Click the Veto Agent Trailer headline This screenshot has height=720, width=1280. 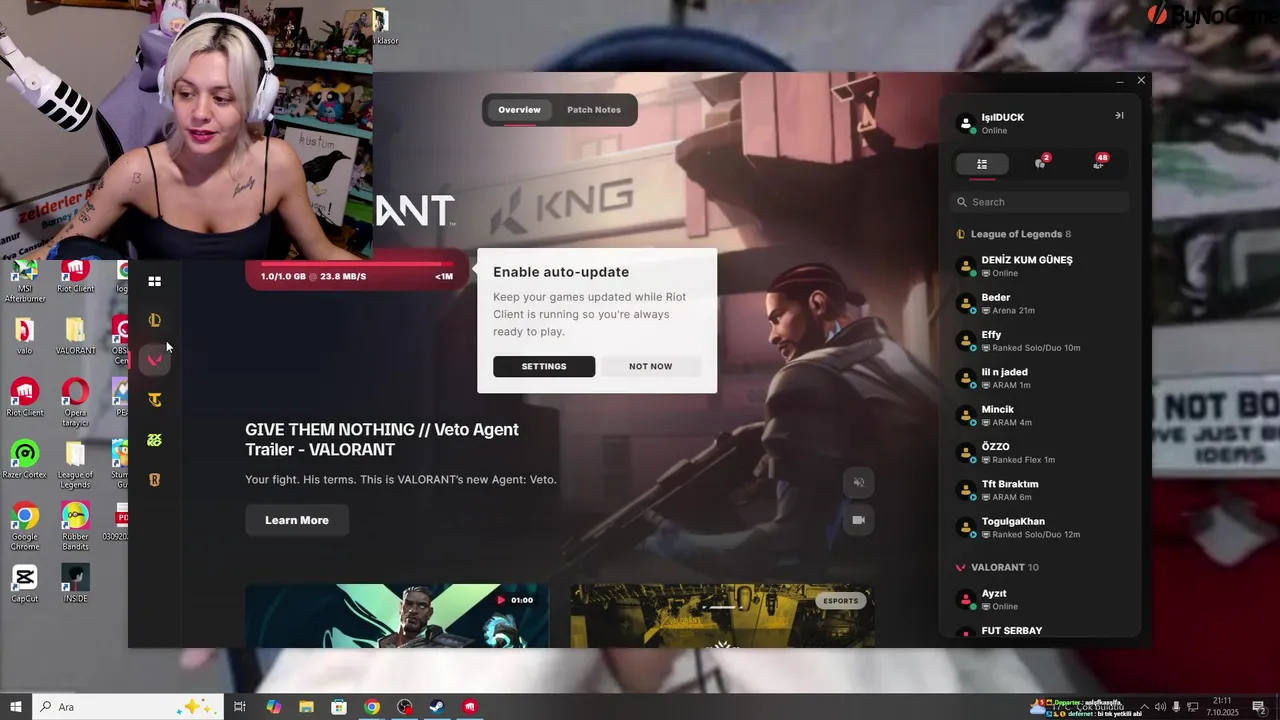click(x=382, y=439)
